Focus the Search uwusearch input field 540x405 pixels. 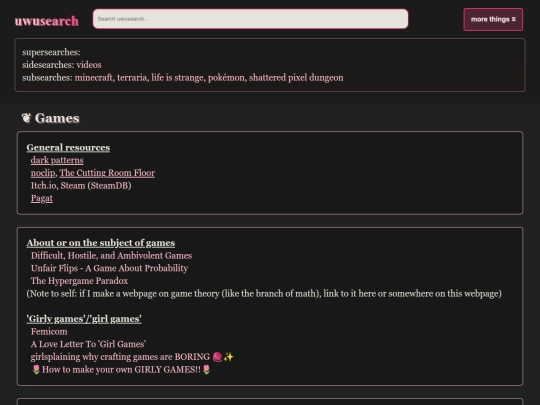[250, 19]
